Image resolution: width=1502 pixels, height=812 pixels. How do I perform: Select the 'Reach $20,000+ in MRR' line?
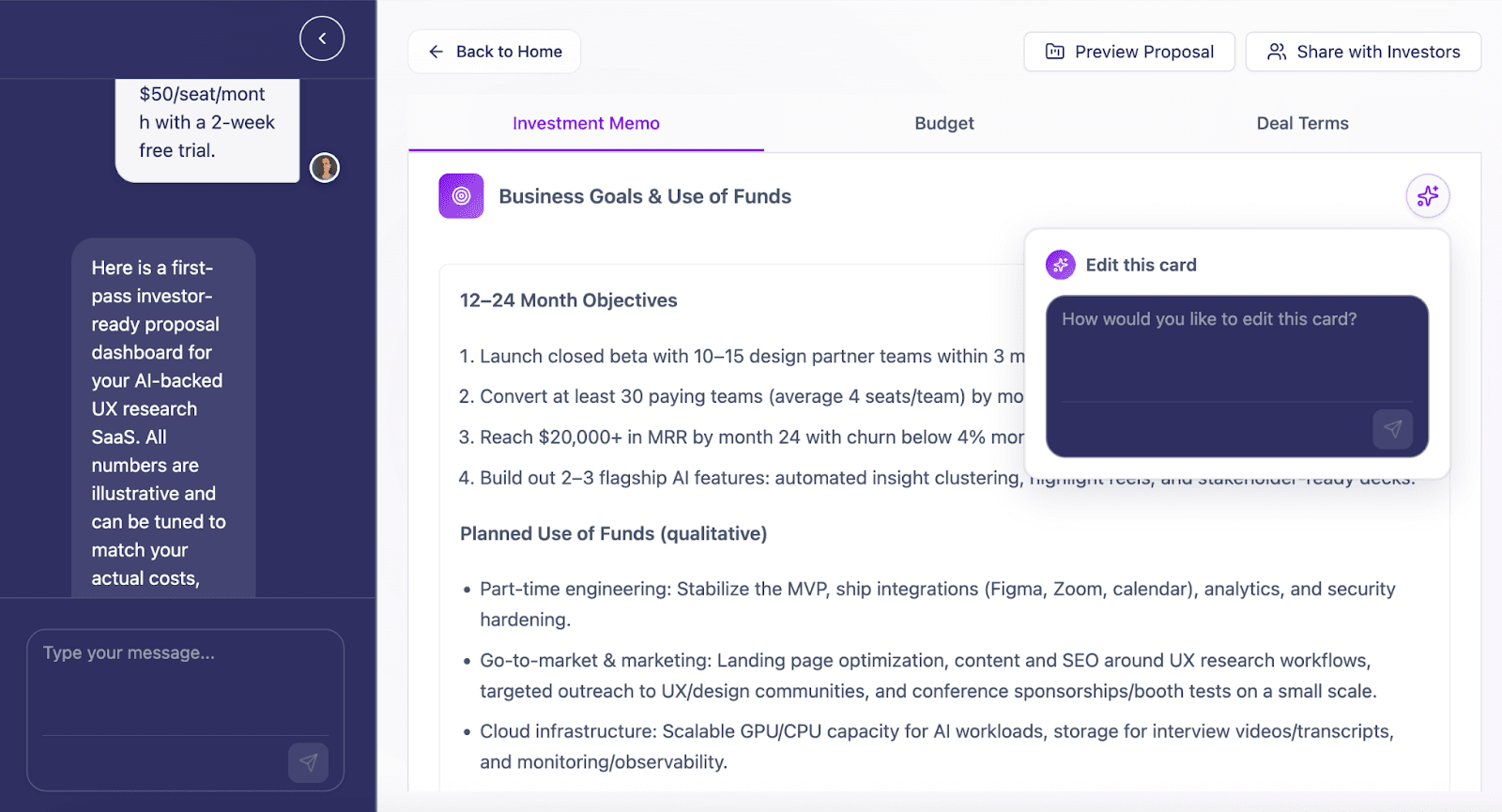742,437
